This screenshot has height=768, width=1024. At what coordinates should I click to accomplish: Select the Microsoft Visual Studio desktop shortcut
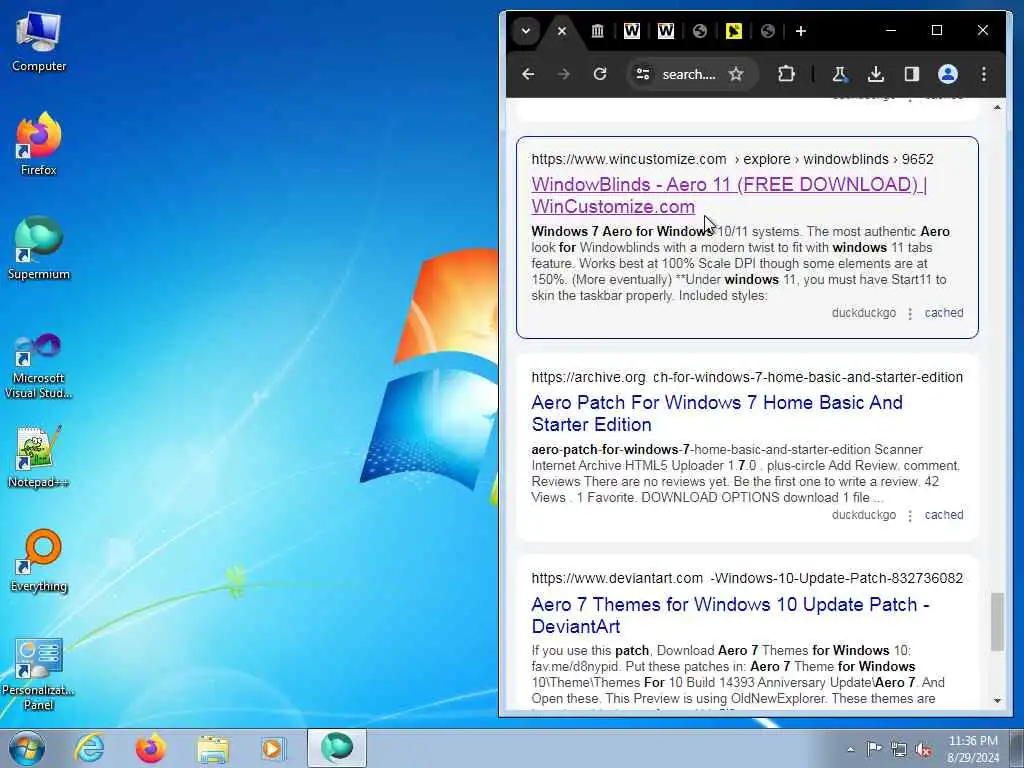click(39, 366)
